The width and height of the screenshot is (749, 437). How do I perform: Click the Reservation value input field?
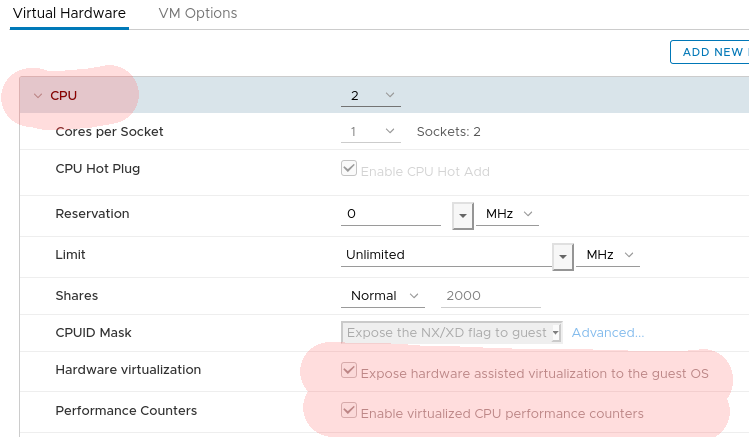tap(390, 214)
